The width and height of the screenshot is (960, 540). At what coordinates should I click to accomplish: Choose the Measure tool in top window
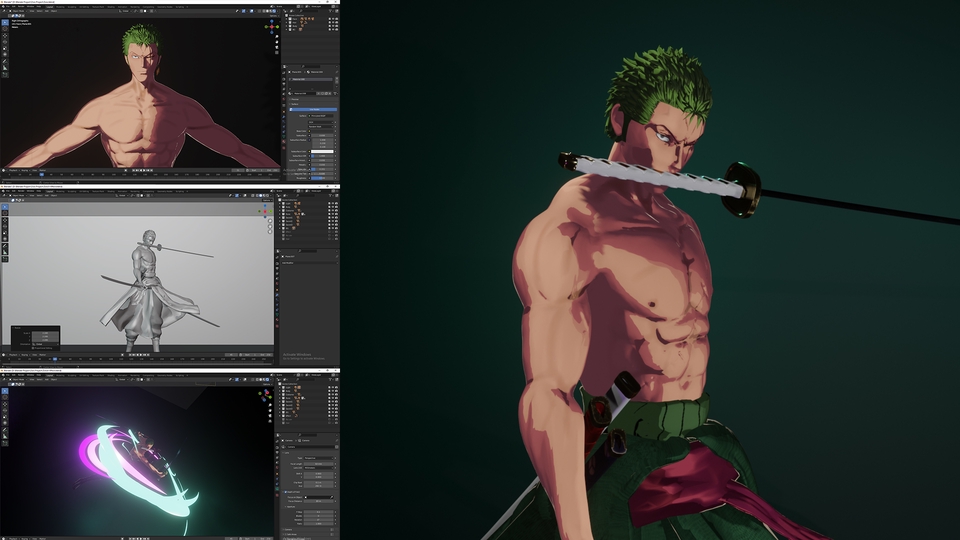click(x=5, y=68)
